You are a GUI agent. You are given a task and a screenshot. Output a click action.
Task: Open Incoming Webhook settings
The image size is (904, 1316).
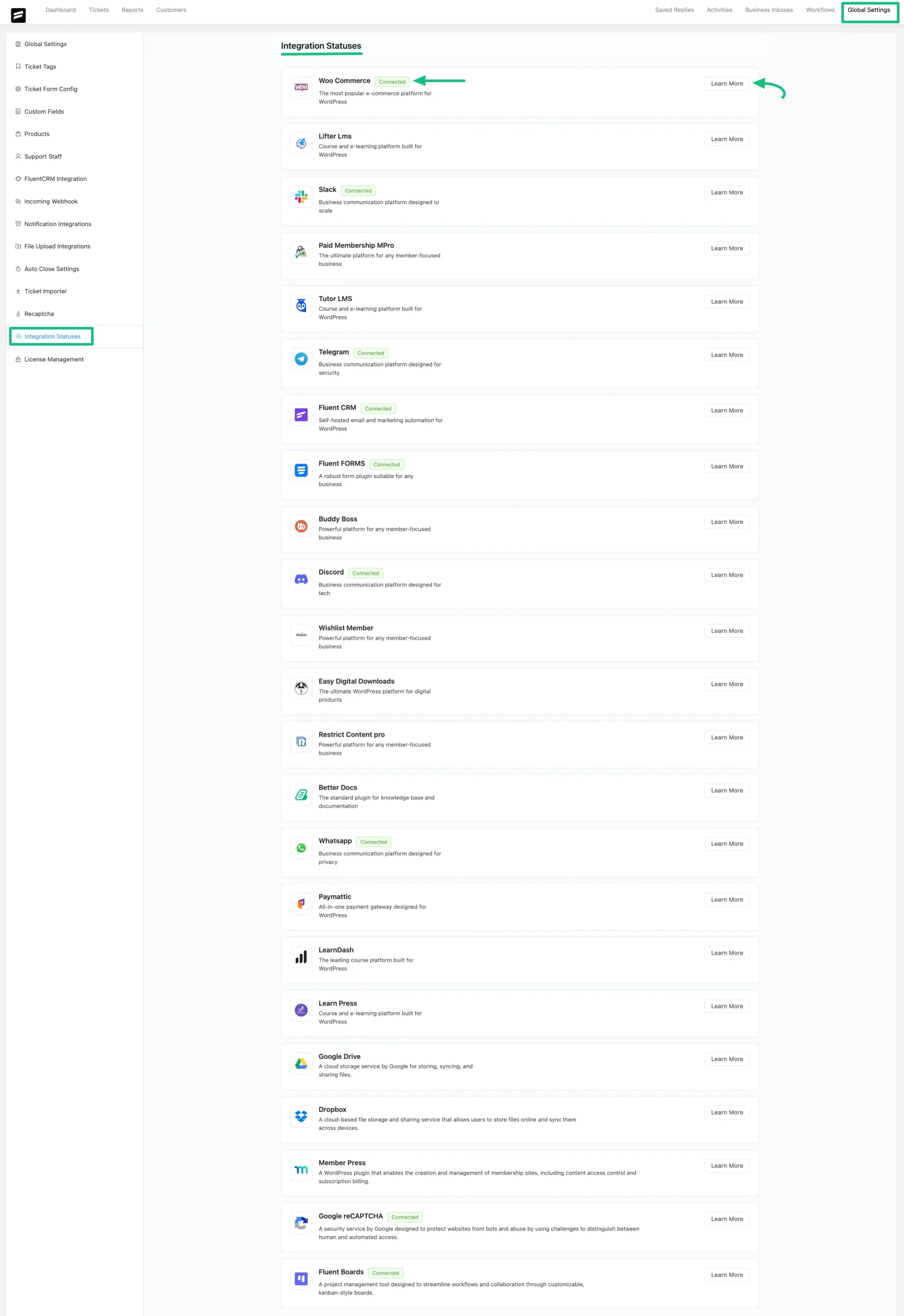[51, 202]
